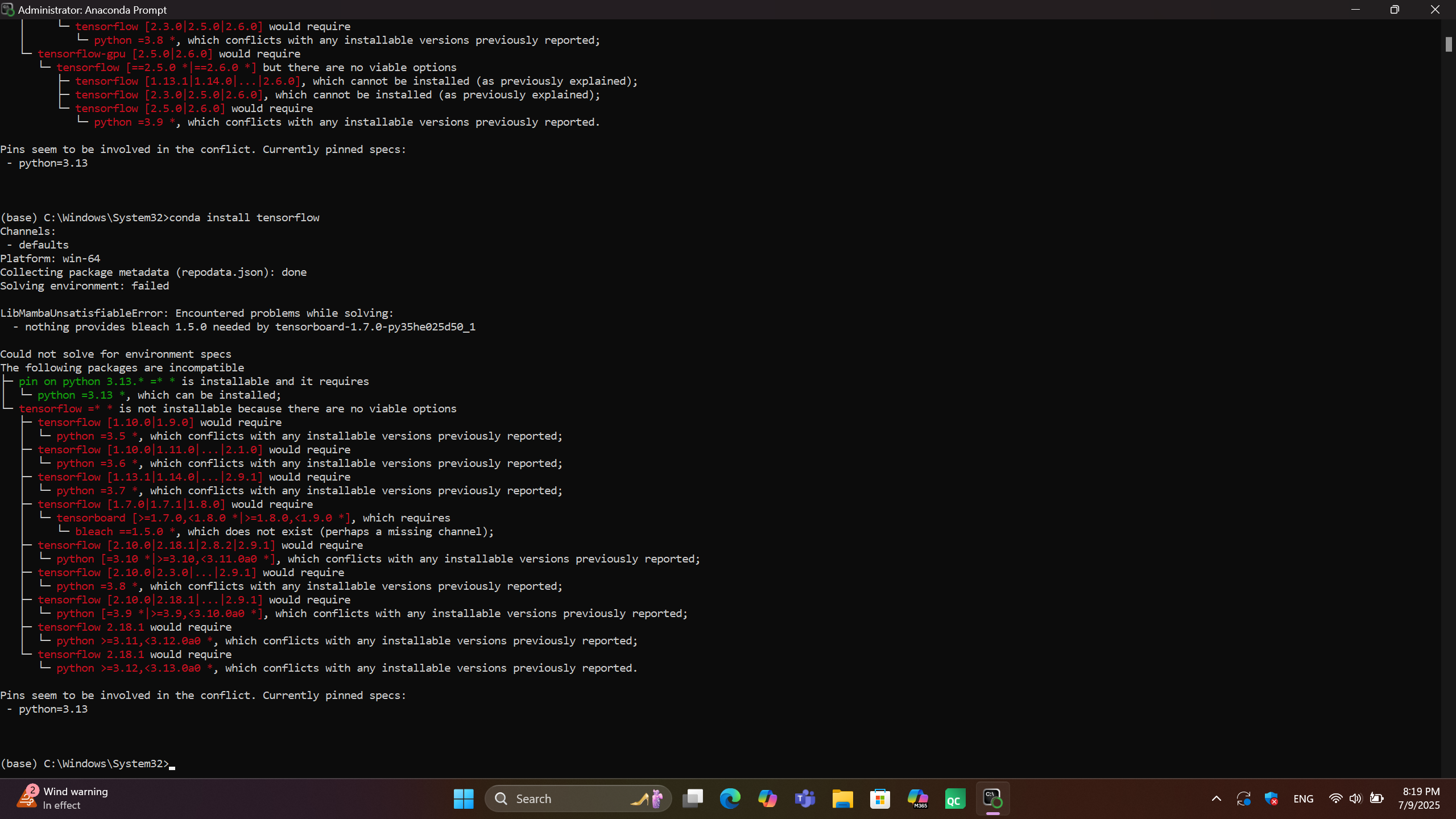Click the sync update tray icon
The height and width of the screenshot is (819, 1456).
click(x=1243, y=799)
